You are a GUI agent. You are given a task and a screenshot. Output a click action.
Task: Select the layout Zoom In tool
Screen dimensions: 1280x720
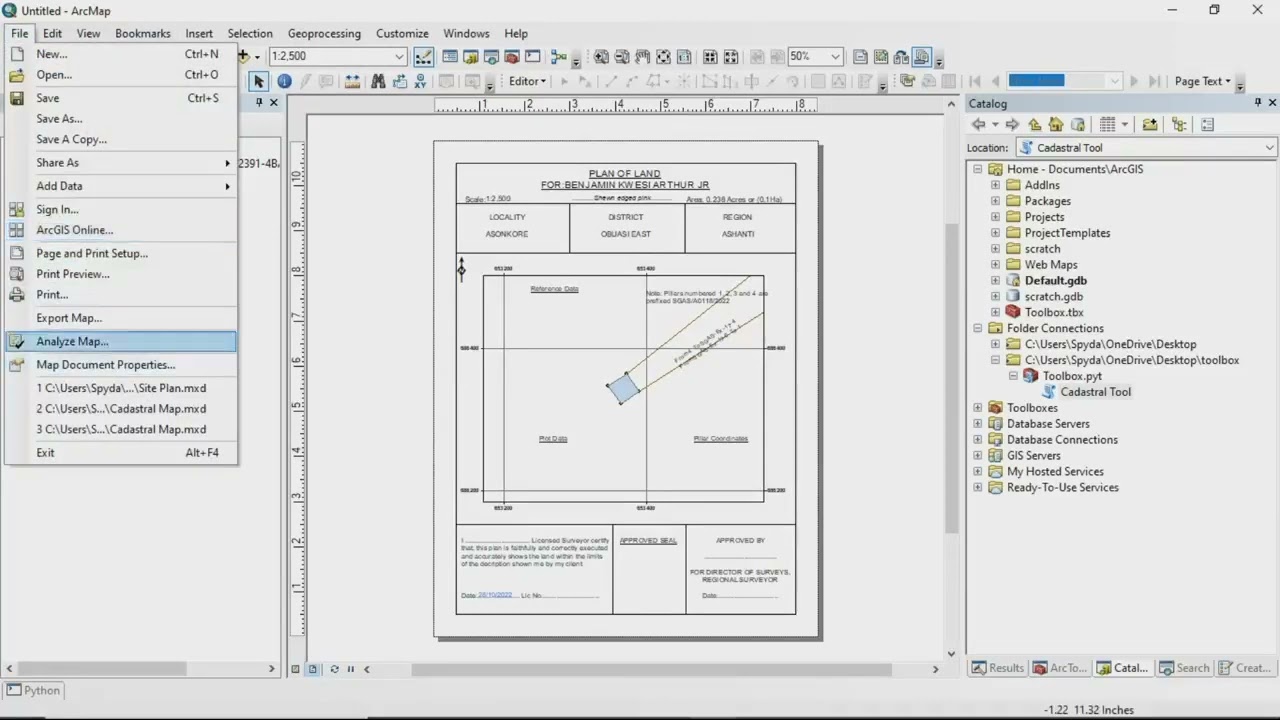601,57
